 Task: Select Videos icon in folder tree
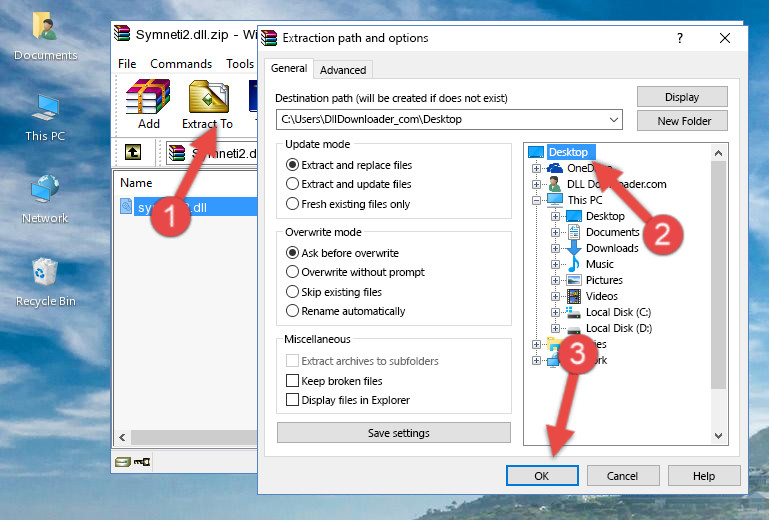[x=573, y=296]
